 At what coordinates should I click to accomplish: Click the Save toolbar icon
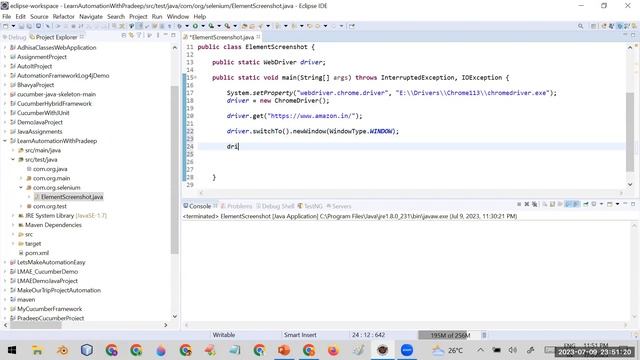click(x=21, y=26)
